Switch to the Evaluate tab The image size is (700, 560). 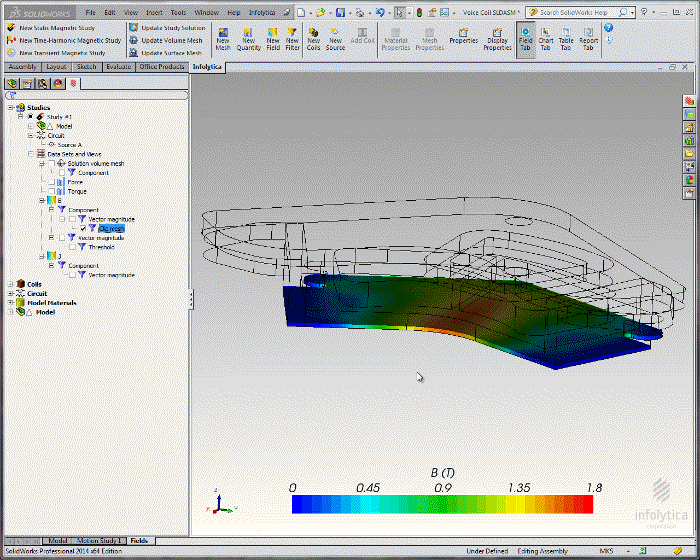(118, 66)
